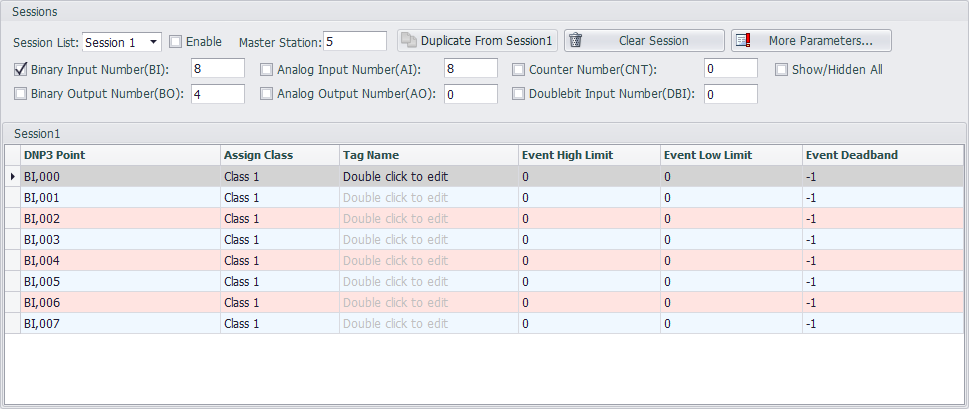The height and width of the screenshot is (409, 969).
Task: Open More Parameters dialog
Action: (811, 41)
